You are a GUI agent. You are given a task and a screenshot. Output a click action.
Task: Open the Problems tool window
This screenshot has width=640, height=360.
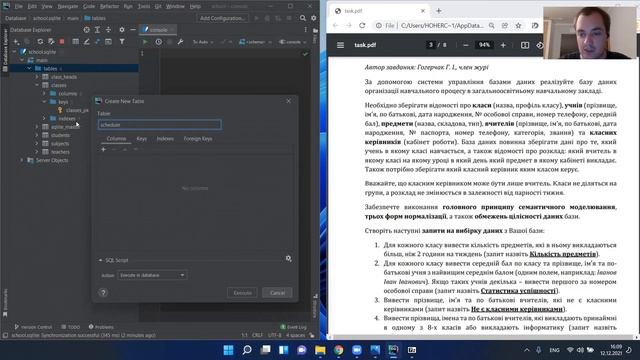click(x=101, y=327)
